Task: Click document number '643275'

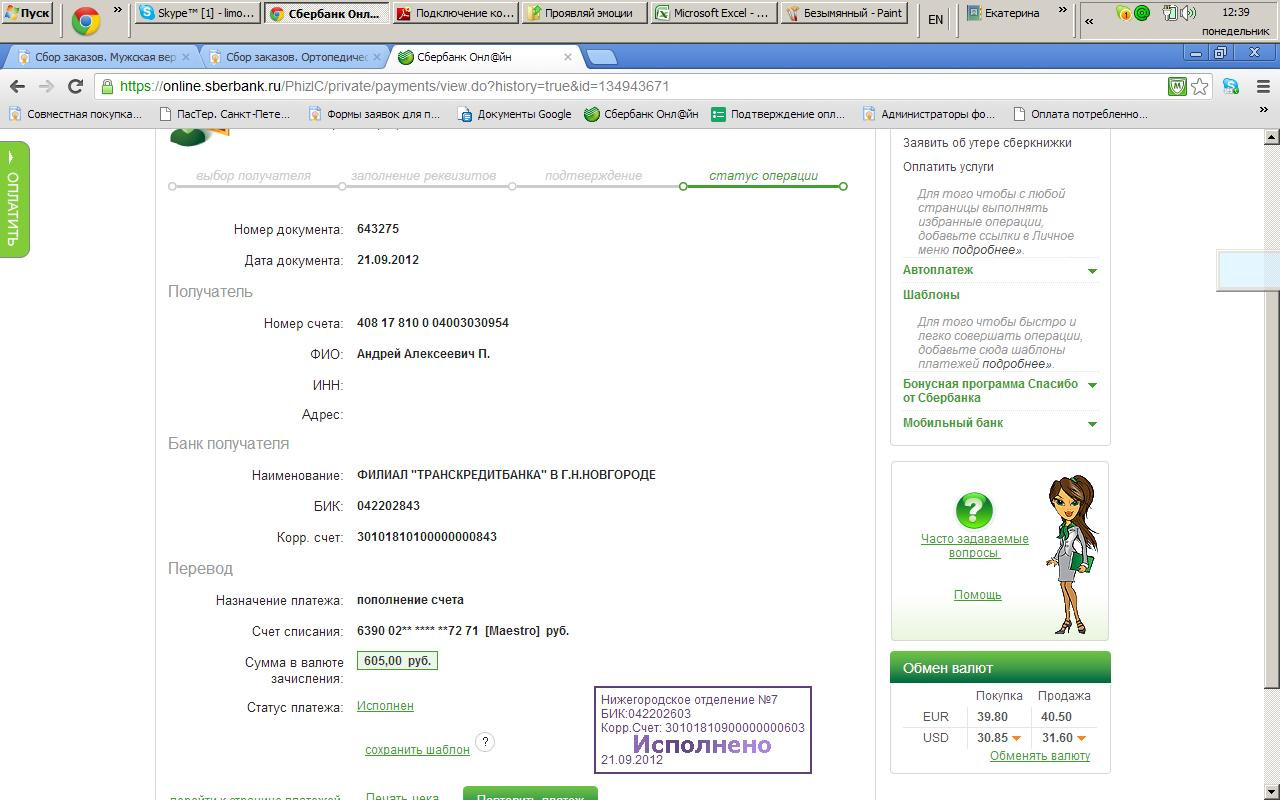Action: [378, 229]
